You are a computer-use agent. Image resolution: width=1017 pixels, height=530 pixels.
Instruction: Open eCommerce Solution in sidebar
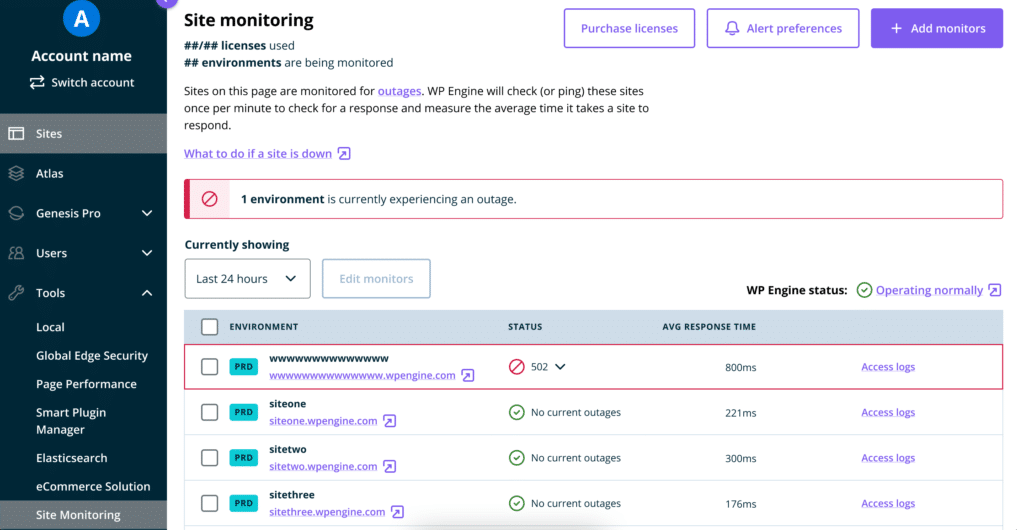click(x=93, y=487)
